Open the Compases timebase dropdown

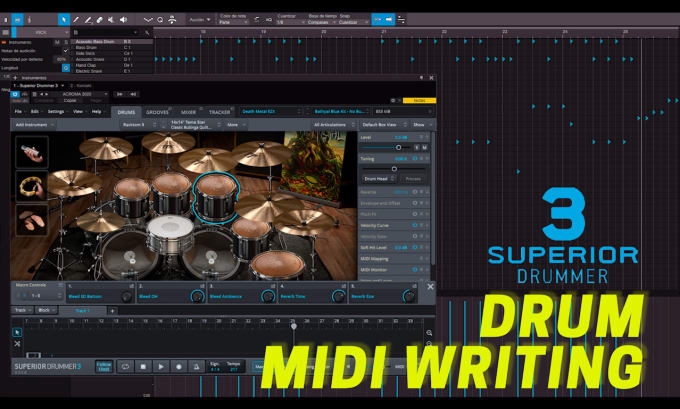(321, 22)
